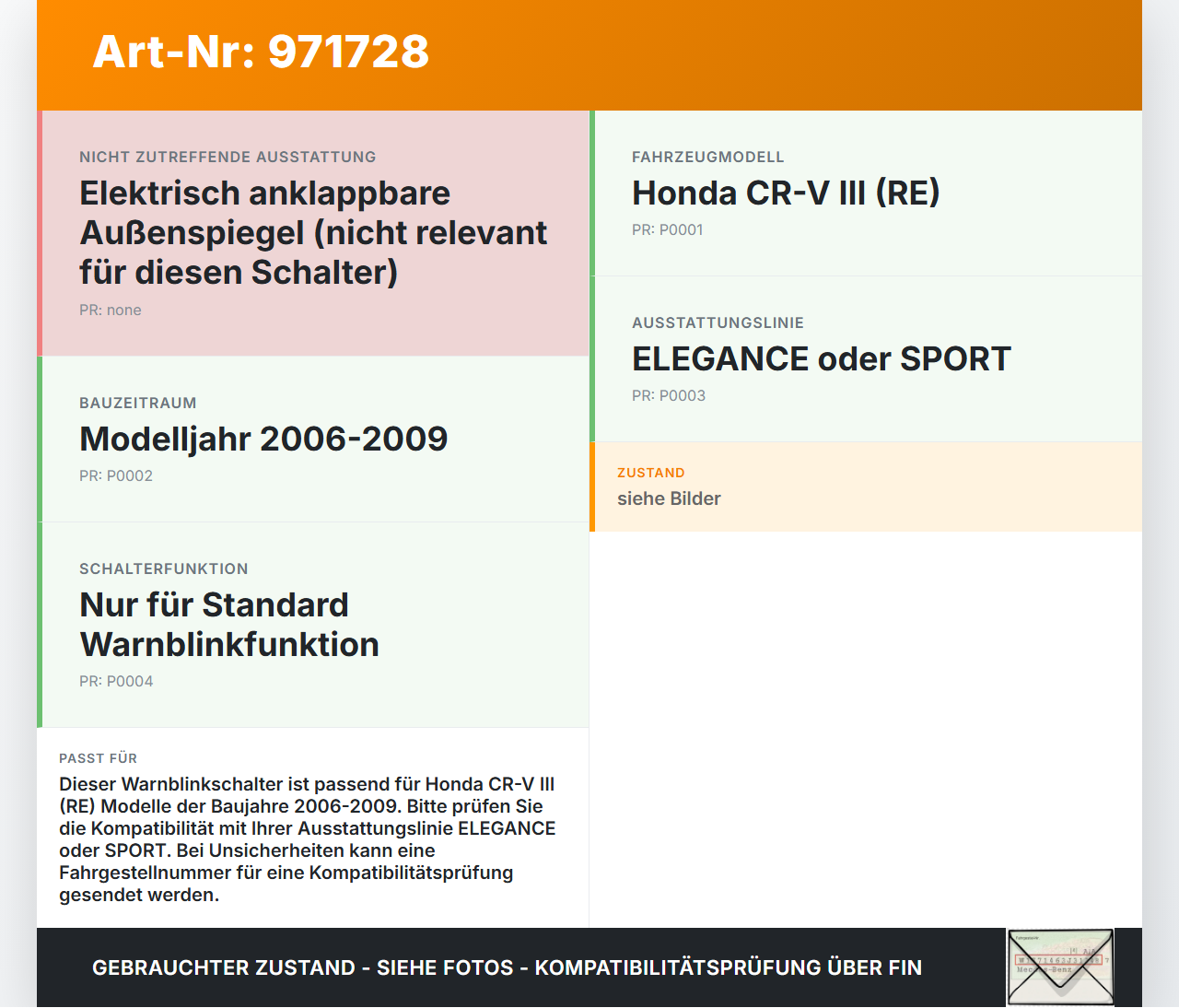This screenshot has width=1179, height=1008.
Task: Click the envelope icon for FIN compatibility check
Action: [1059, 967]
